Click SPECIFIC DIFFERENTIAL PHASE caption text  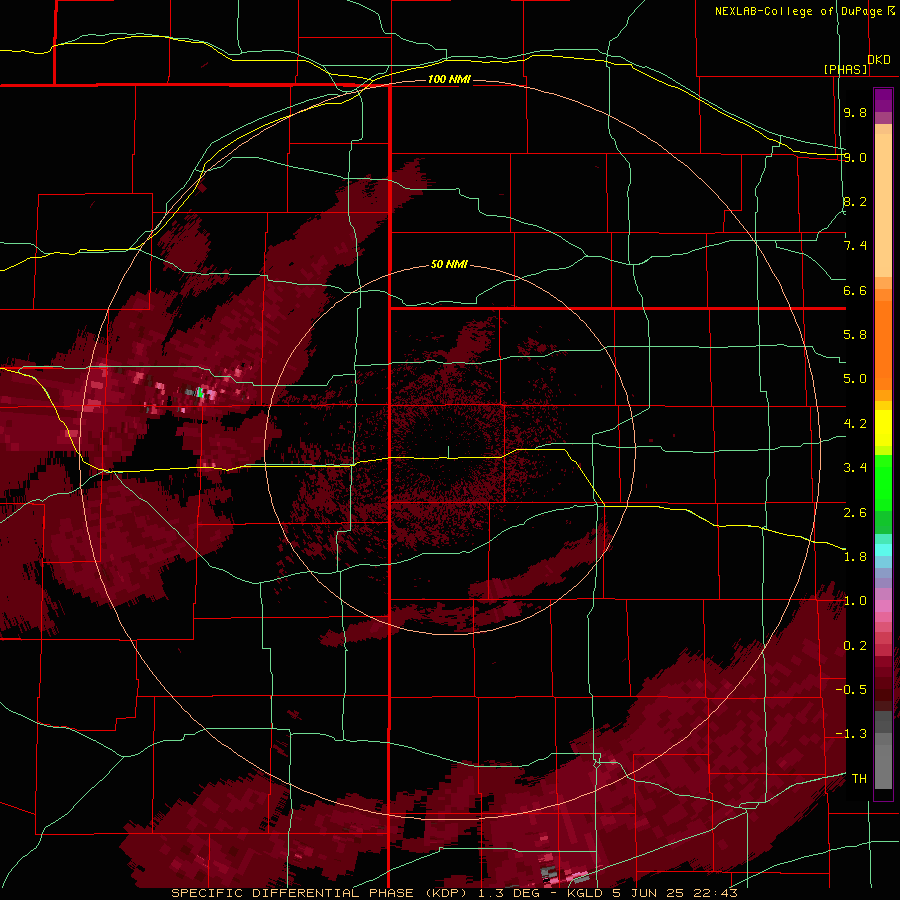point(292,893)
